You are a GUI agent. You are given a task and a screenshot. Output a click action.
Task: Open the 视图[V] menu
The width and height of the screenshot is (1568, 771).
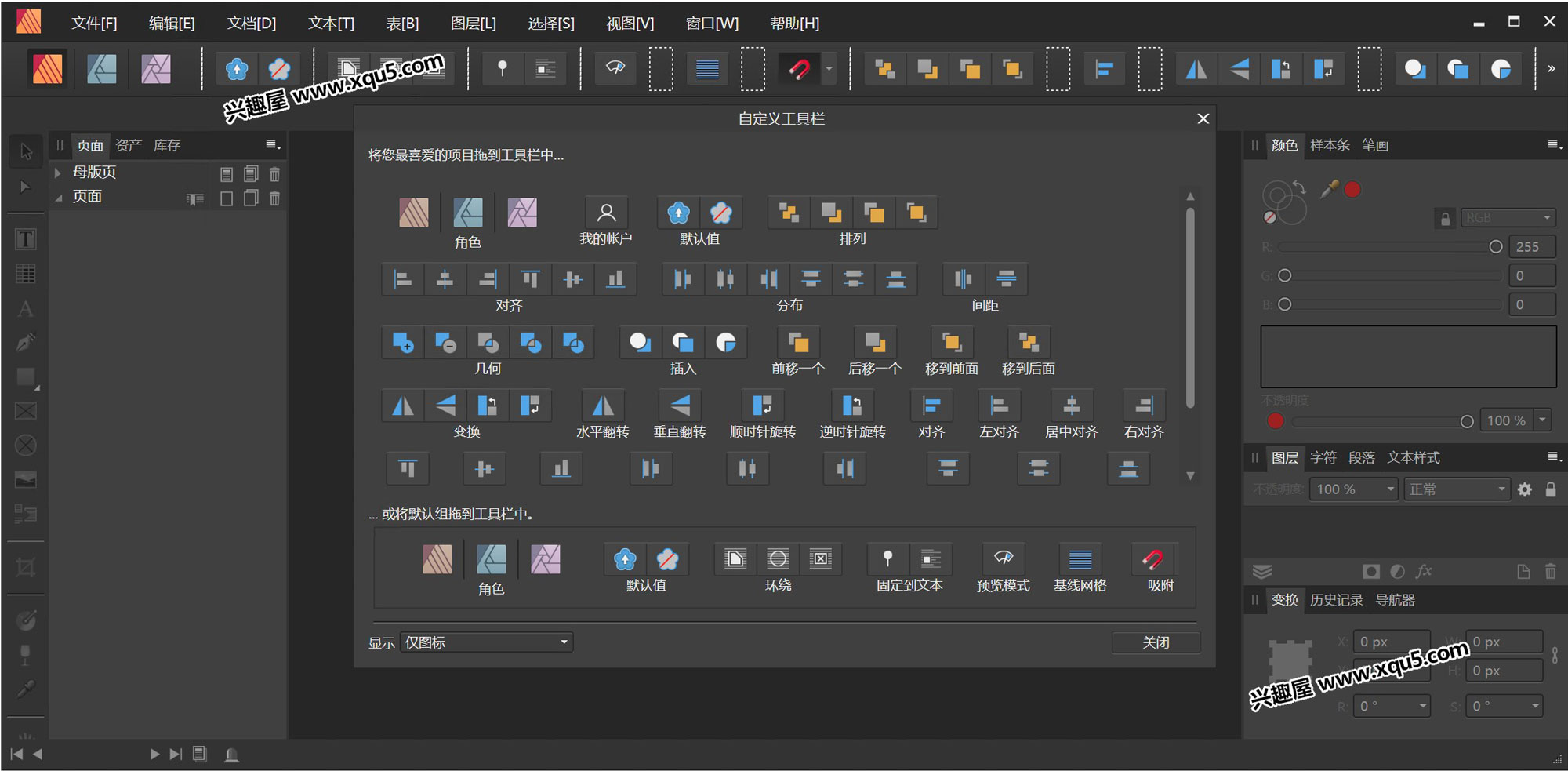[x=630, y=24]
